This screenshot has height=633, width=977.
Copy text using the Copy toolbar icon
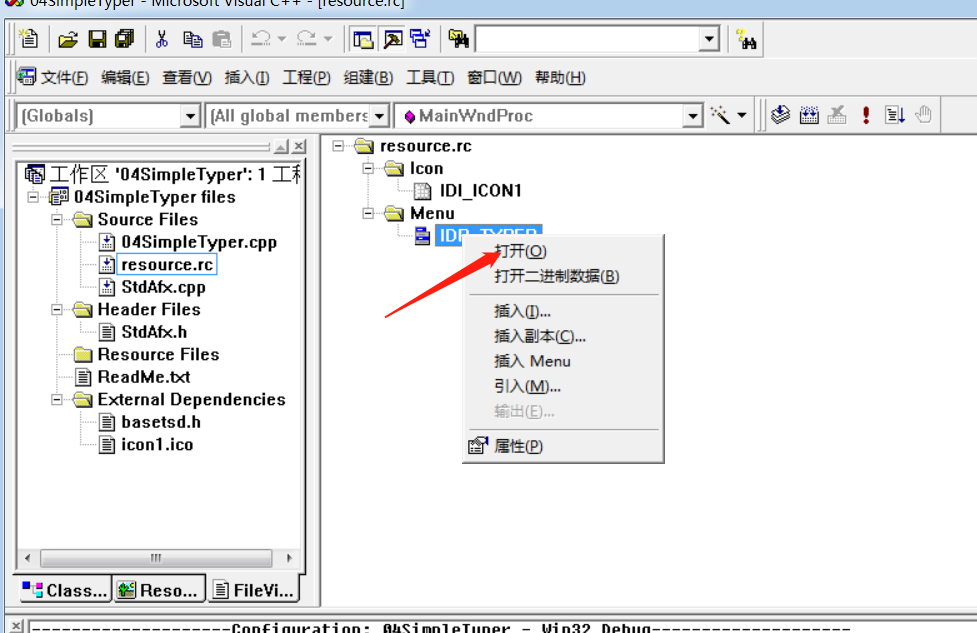[x=191, y=38]
